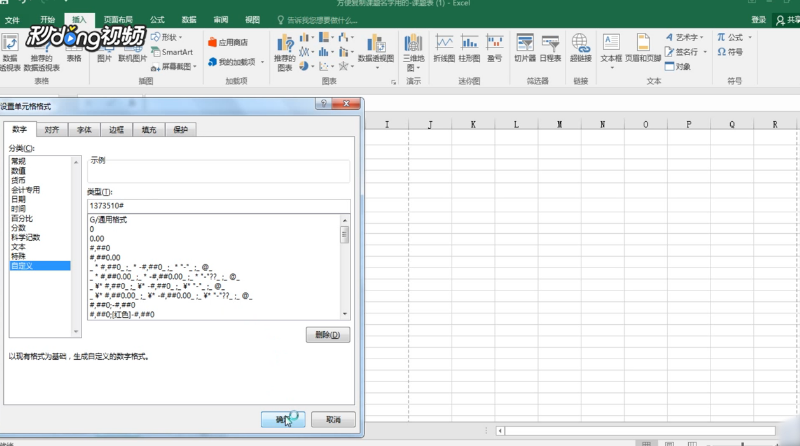Click the 登录 sign-in link
This screenshot has height=446, width=800.
tap(759, 19)
